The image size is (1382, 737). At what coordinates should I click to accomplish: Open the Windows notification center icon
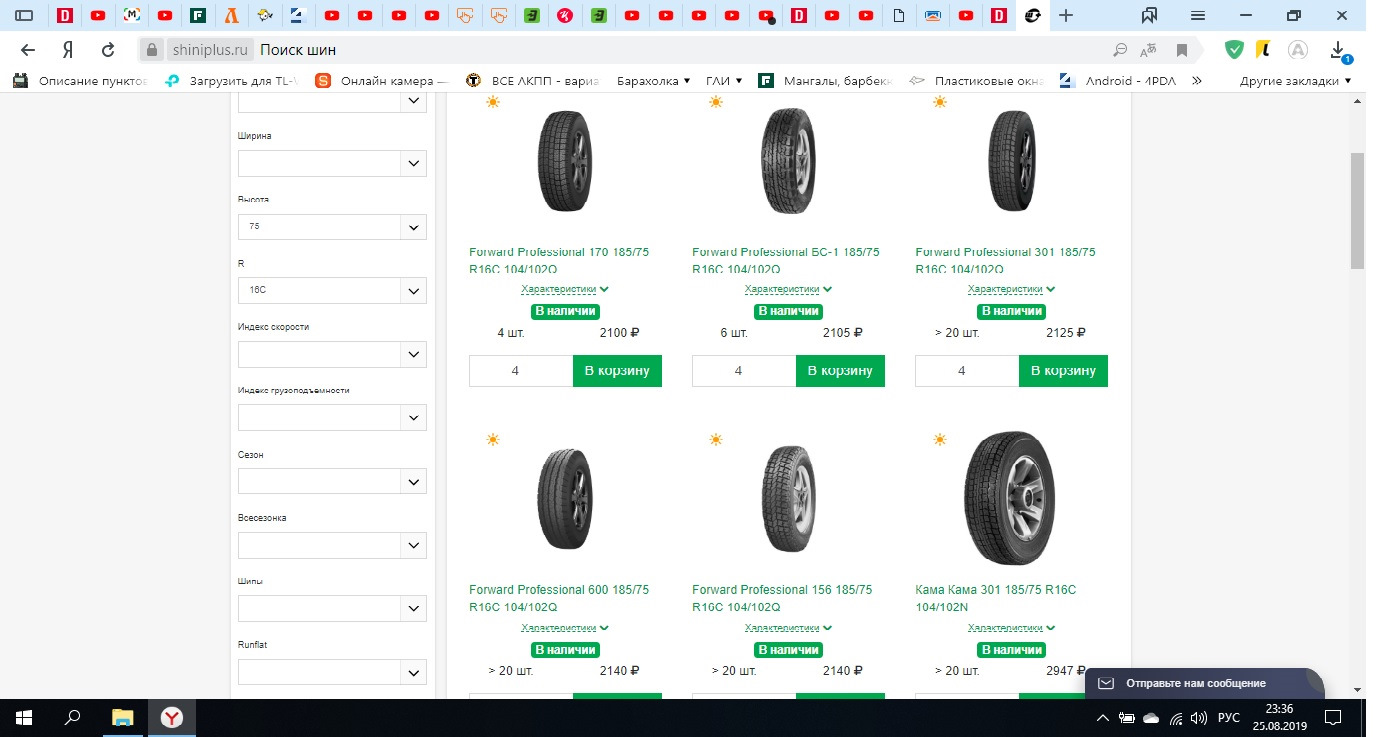pyautogui.click(x=1333, y=717)
